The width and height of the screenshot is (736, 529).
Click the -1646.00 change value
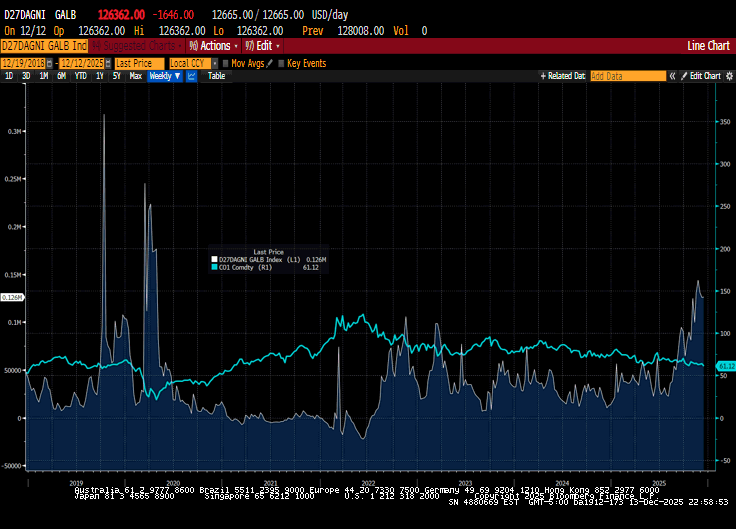tap(173, 15)
